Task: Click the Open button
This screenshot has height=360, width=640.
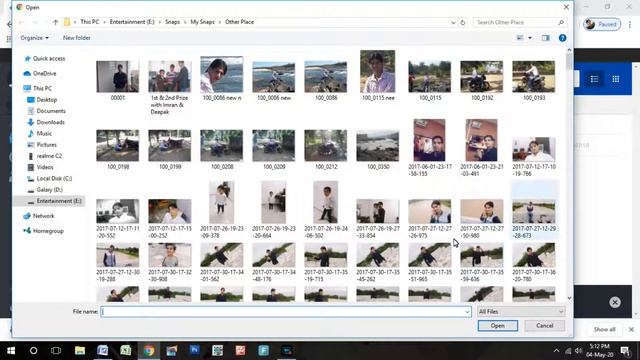Action: pyautogui.click(x=498, y=326)
